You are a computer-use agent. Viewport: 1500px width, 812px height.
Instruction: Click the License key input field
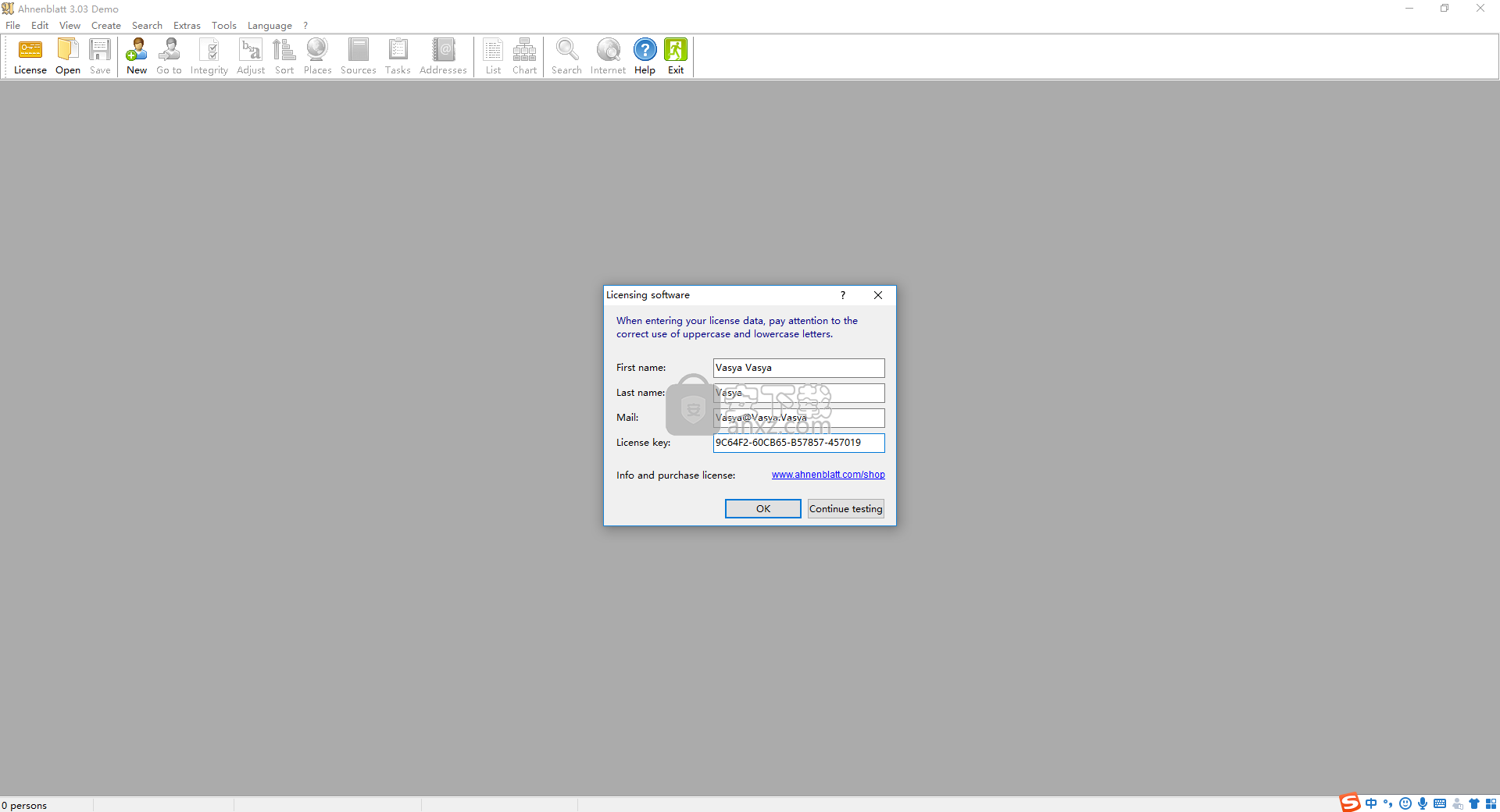pyautogui.click(x=798, y=443)
